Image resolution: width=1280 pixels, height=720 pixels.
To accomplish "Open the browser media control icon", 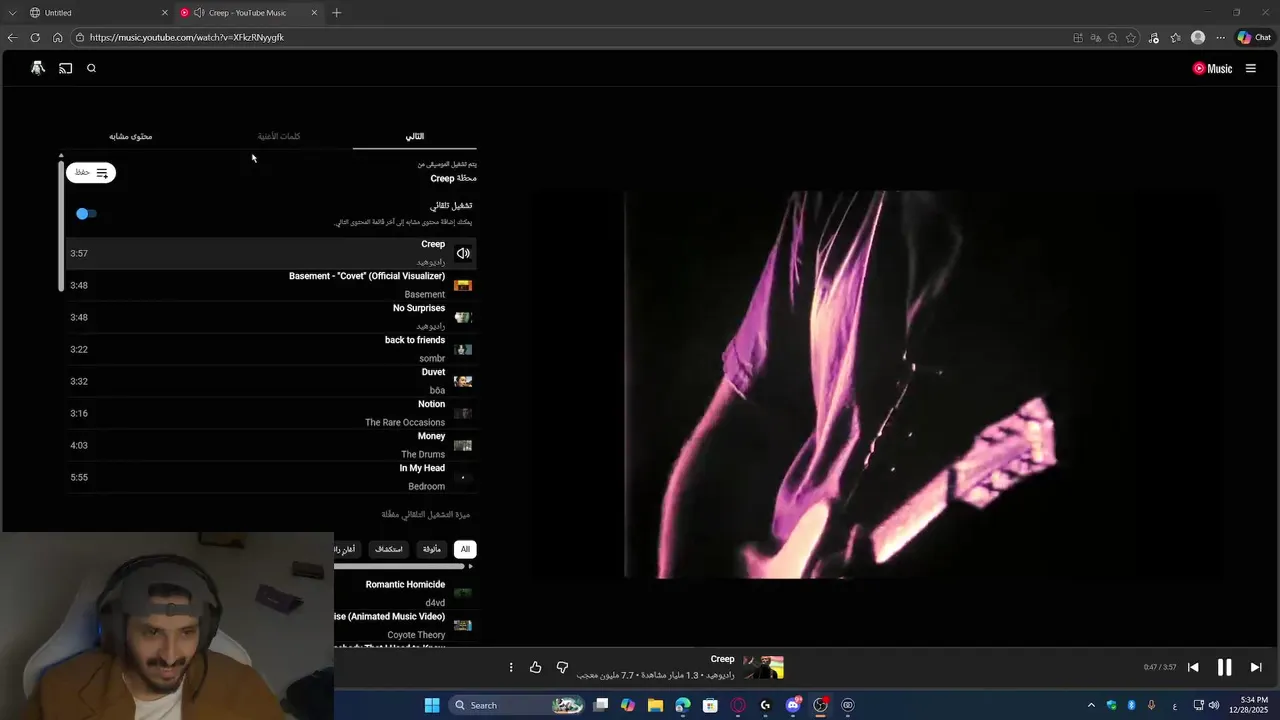I will (x=1154, y=37).
